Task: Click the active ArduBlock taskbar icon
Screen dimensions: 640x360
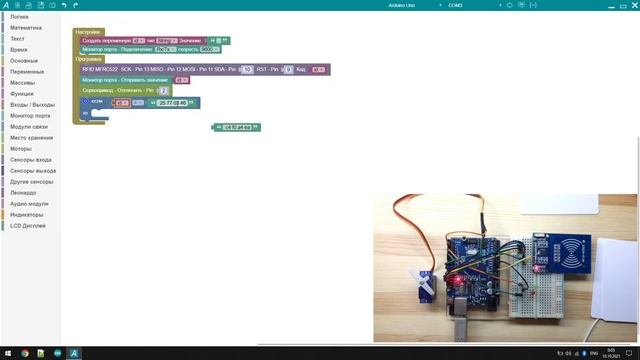Action: (74, 353)
